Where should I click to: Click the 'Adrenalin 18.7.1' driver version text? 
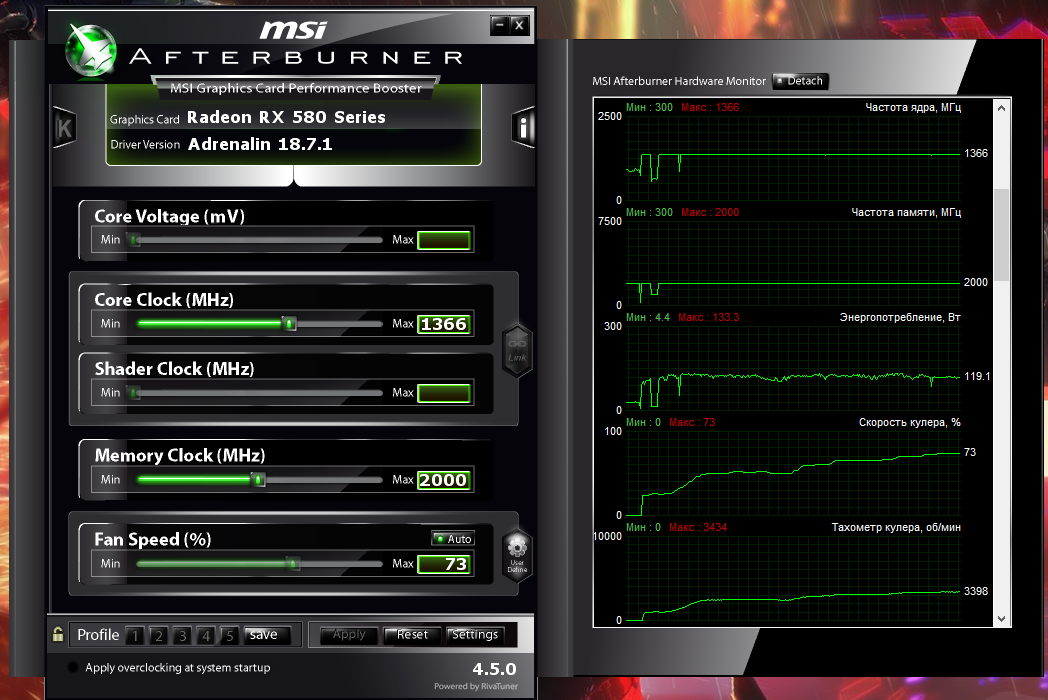(x=260, y=144)
